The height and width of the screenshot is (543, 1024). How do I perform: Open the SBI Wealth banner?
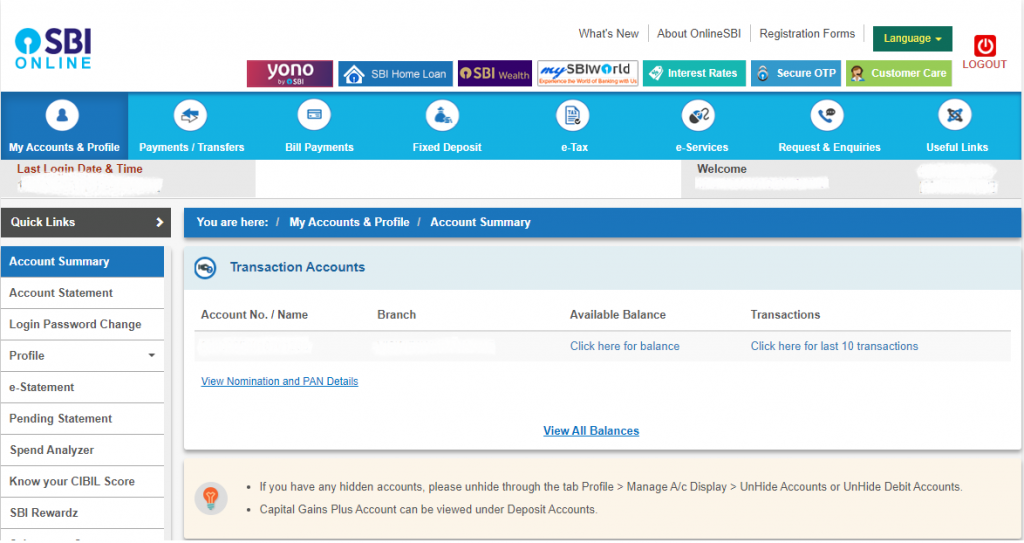point(494,73)
